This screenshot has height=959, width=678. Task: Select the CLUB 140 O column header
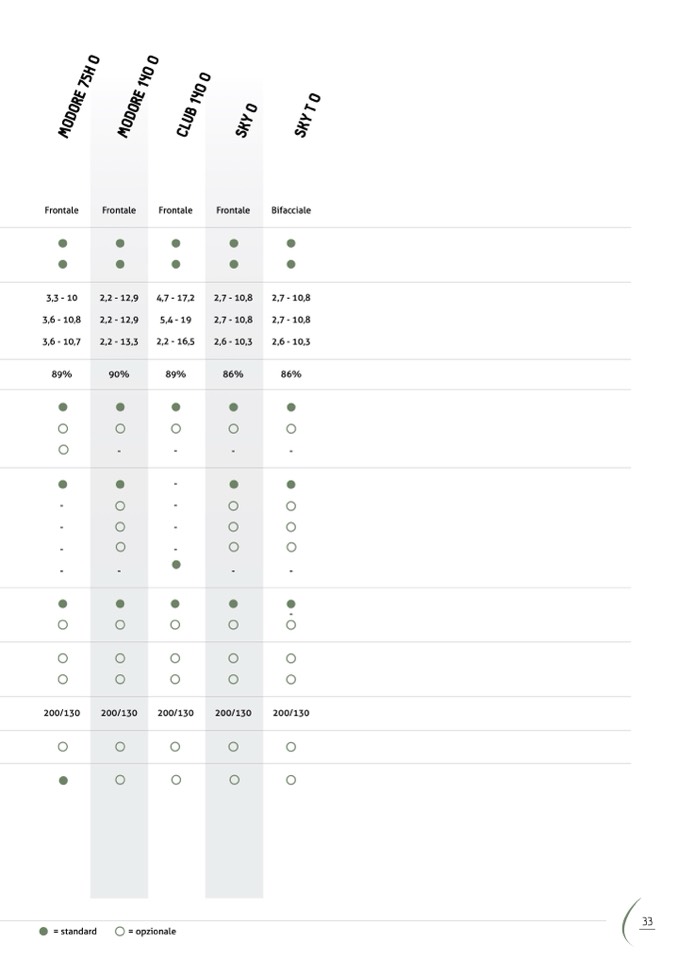click(x=193, y=105)
